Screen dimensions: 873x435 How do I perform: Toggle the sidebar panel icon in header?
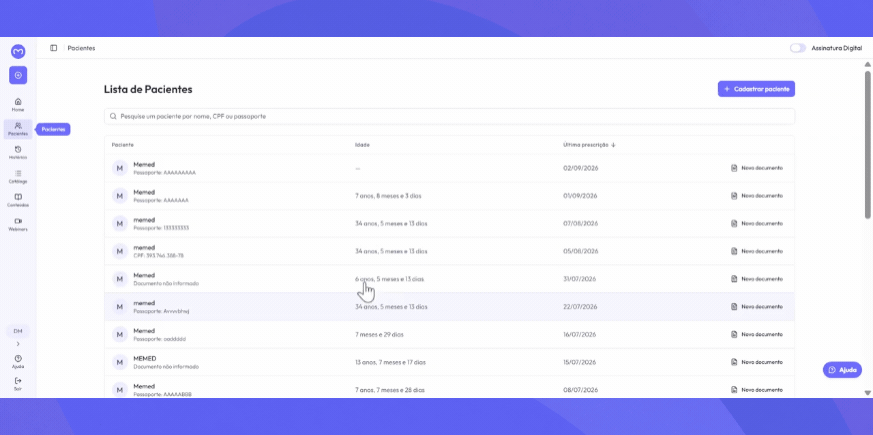click(53, 48)
